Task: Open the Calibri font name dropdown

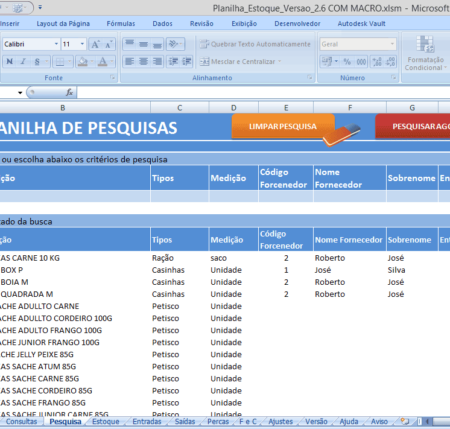Action: pos(56,44)
